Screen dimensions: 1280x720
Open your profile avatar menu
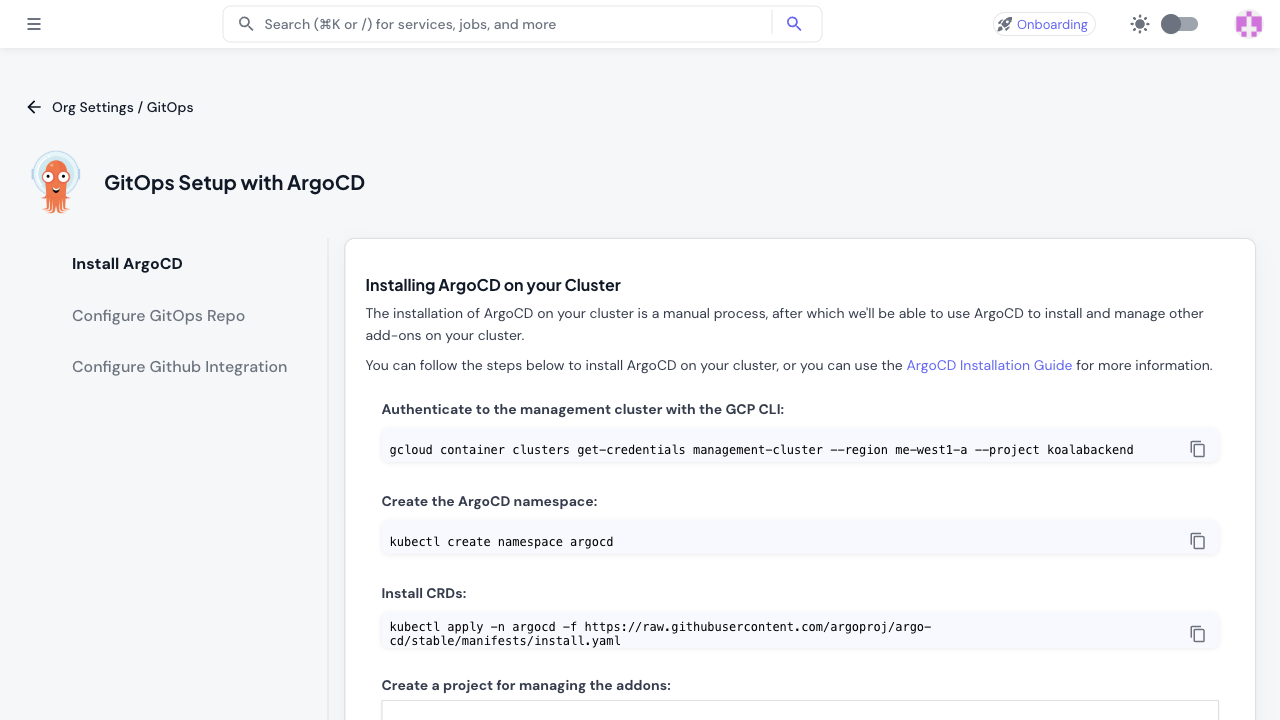(1248, 23)
